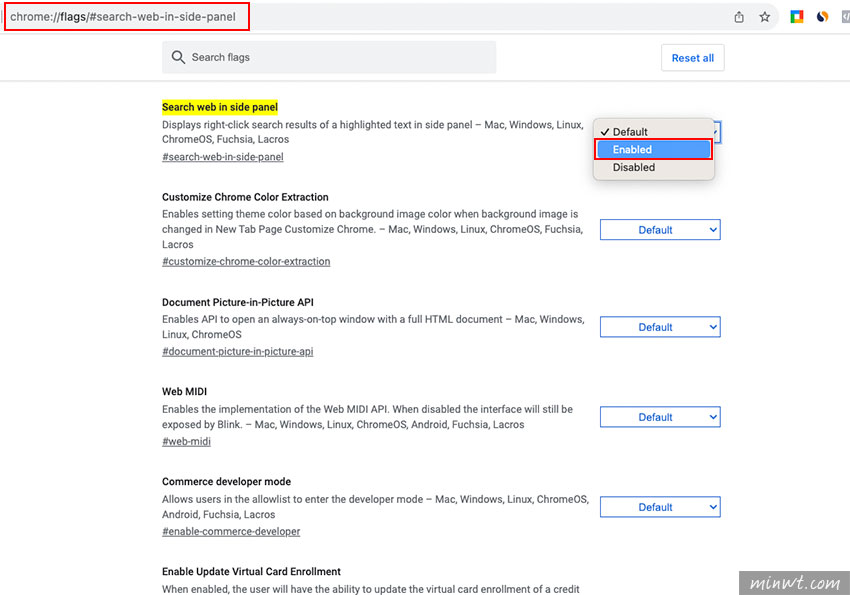
Task: Open Commerce developer mode dropdown
Action: [660, 507]
